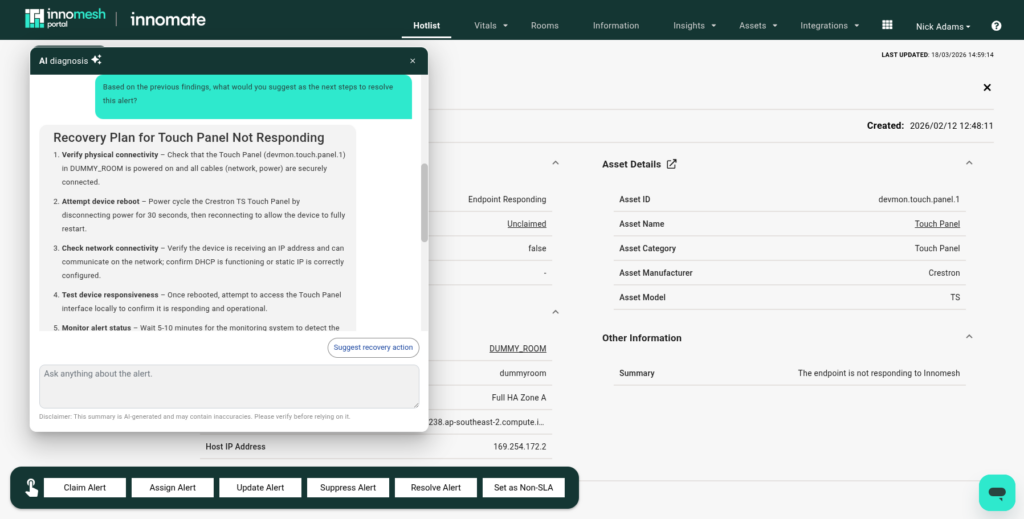Collapse the Other Information section
This screenshot has width=1024, height=519.
[968, 337]
